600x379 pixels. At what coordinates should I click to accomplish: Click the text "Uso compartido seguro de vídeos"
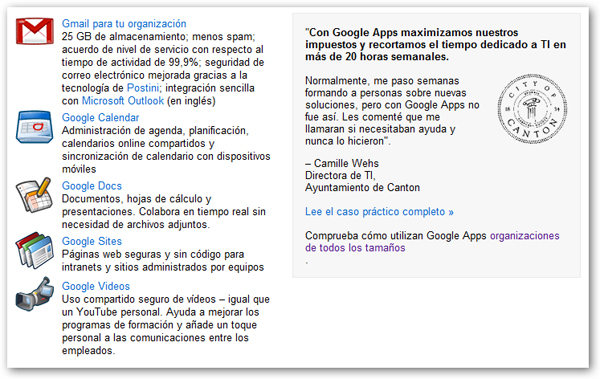139,299
